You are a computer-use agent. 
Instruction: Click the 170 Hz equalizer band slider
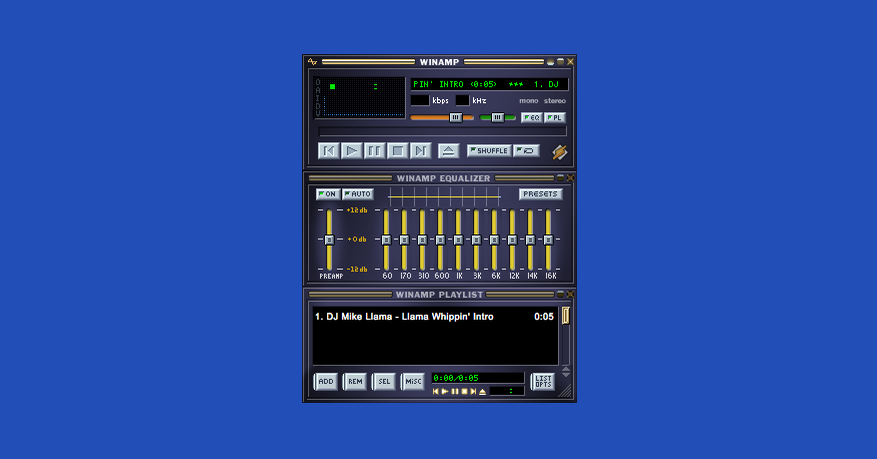404,240
